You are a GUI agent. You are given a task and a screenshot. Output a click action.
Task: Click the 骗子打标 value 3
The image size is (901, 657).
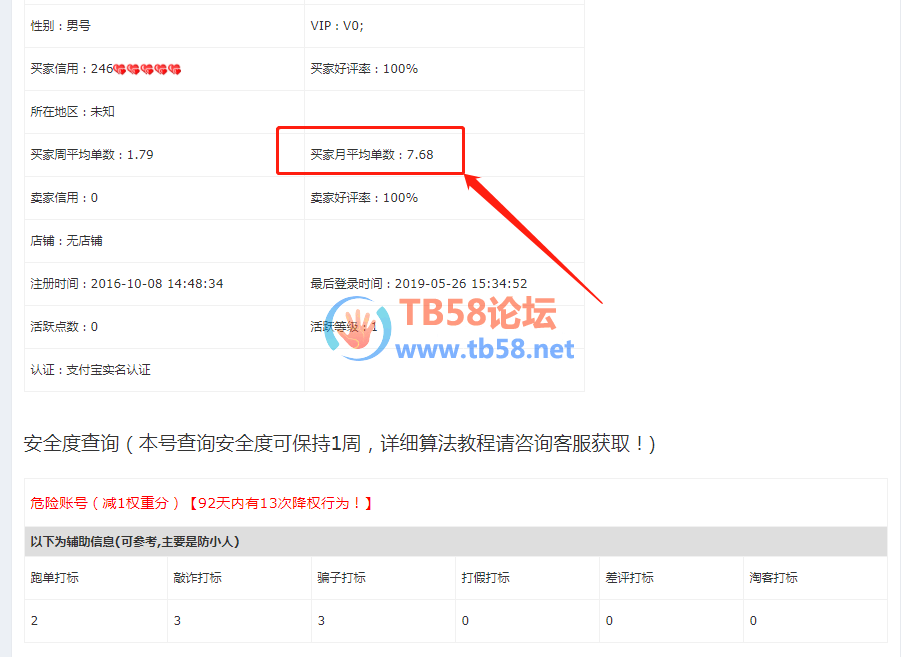(x=321, y=621)
